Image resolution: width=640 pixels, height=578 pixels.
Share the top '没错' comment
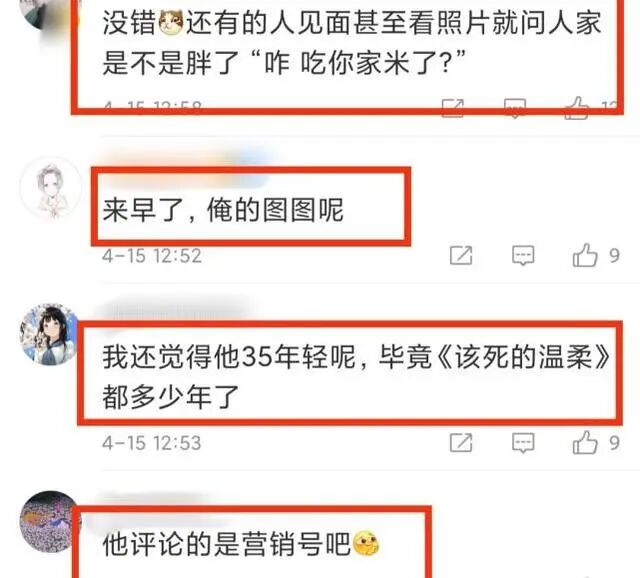tap(453, 108)
